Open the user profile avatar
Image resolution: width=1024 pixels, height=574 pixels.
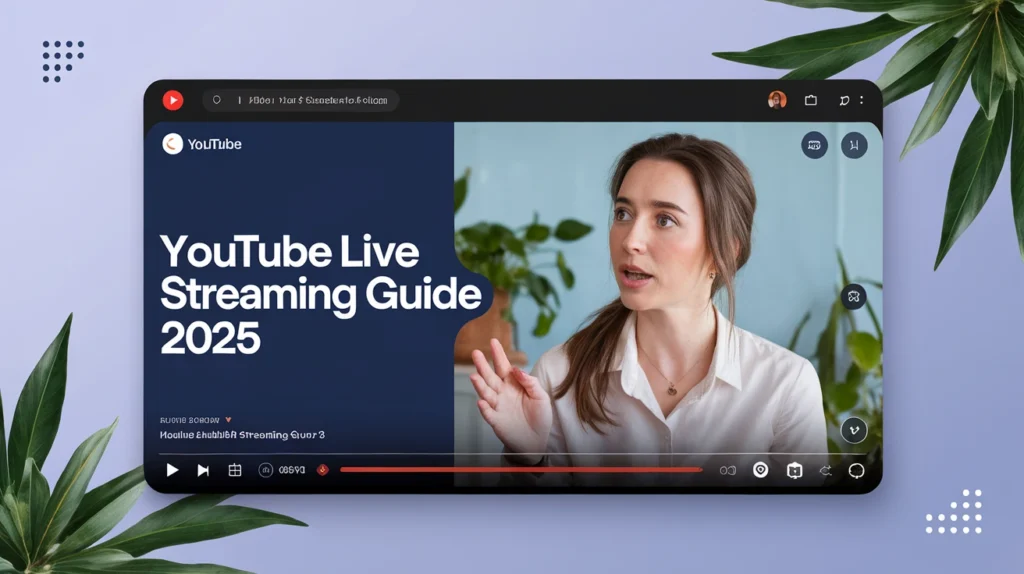click(x=777, y=100)
